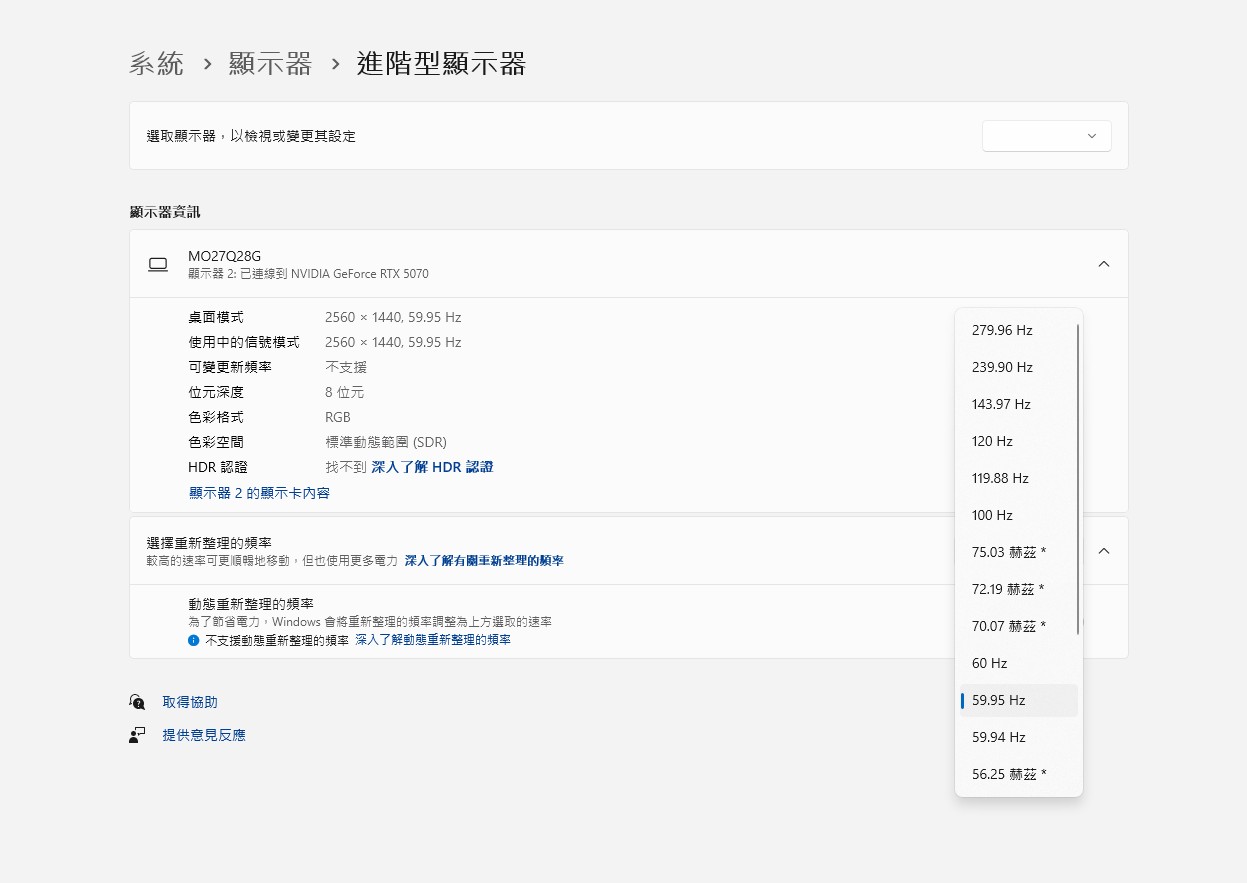
Task: Select the 75.03 赫茲 option
Action: (1008, 552)
